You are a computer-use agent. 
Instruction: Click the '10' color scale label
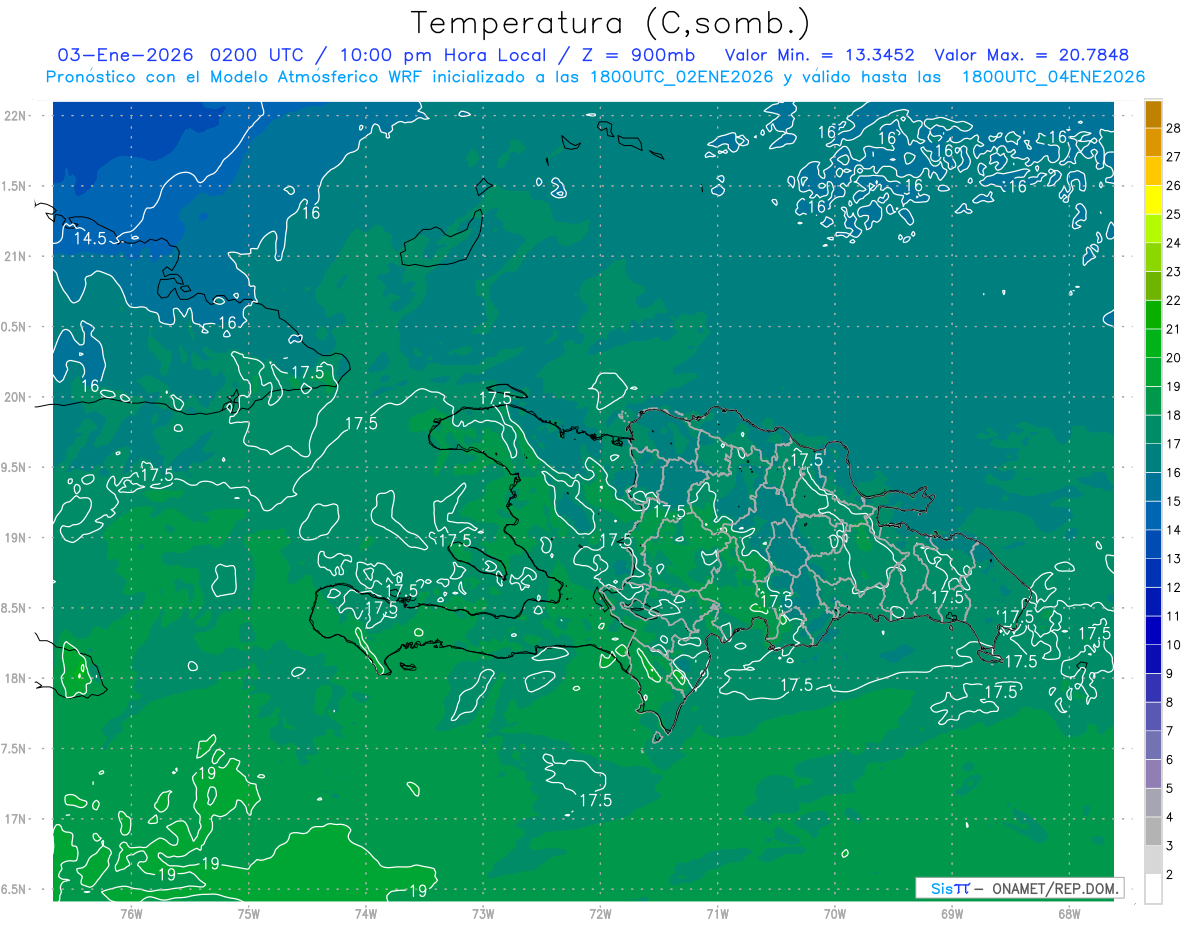pyautogui.click(x=1174, y=645)
